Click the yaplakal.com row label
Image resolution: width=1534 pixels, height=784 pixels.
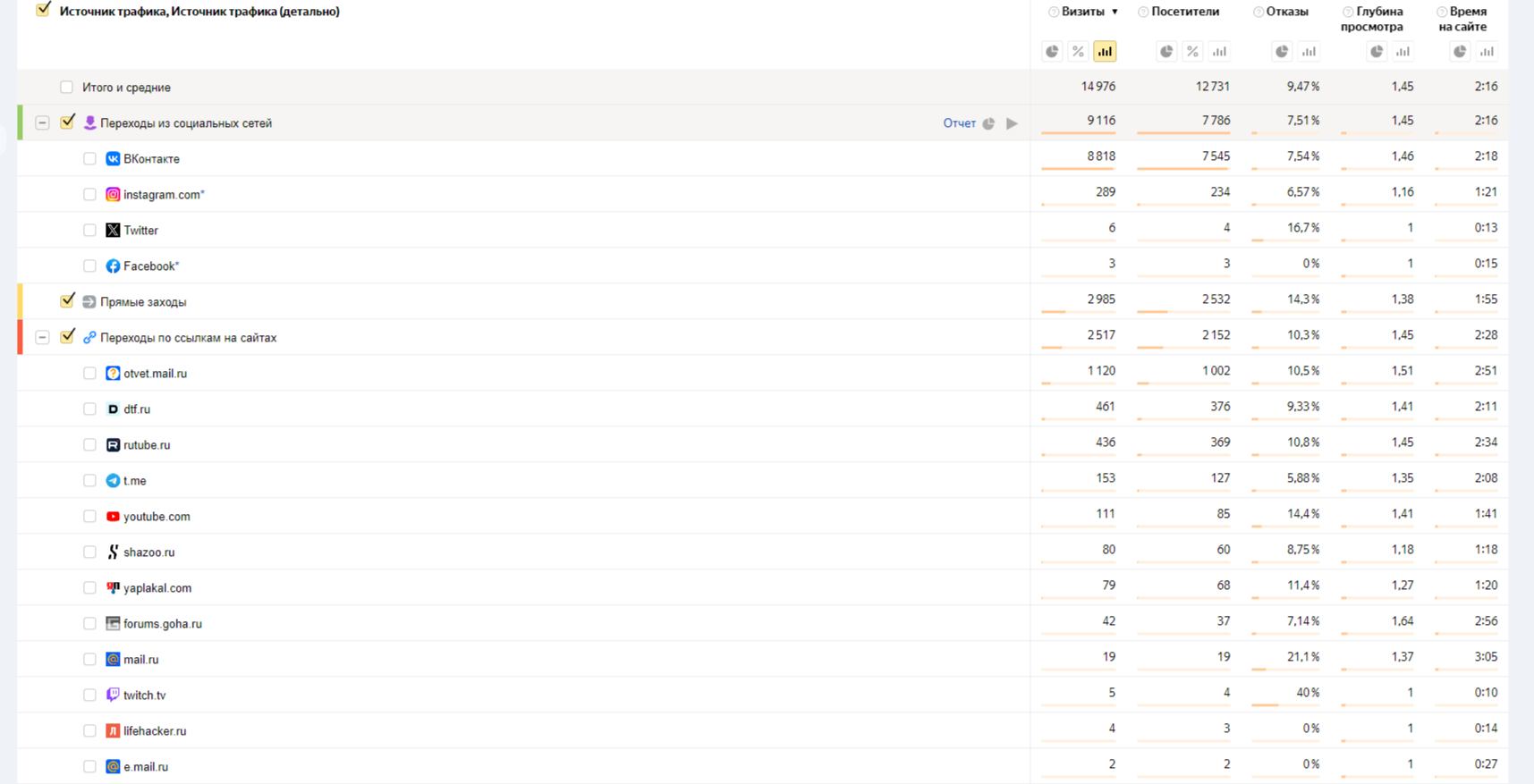(x=157, y=588)
